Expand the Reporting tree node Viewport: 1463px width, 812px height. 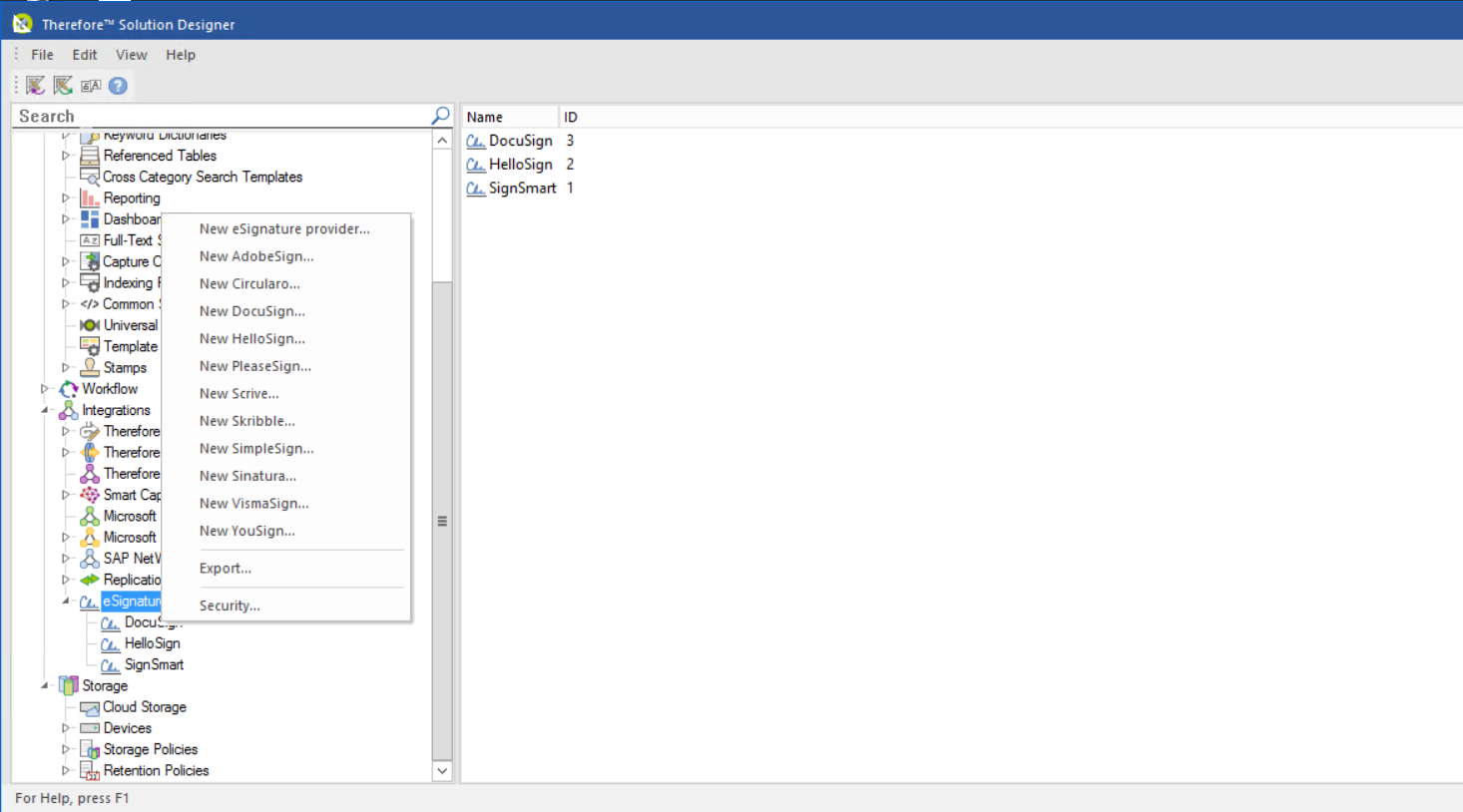(x=66, y=198)
